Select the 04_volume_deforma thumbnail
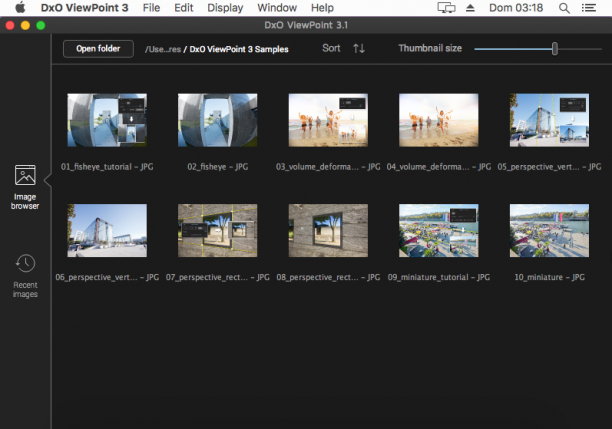 click(438, 120)
